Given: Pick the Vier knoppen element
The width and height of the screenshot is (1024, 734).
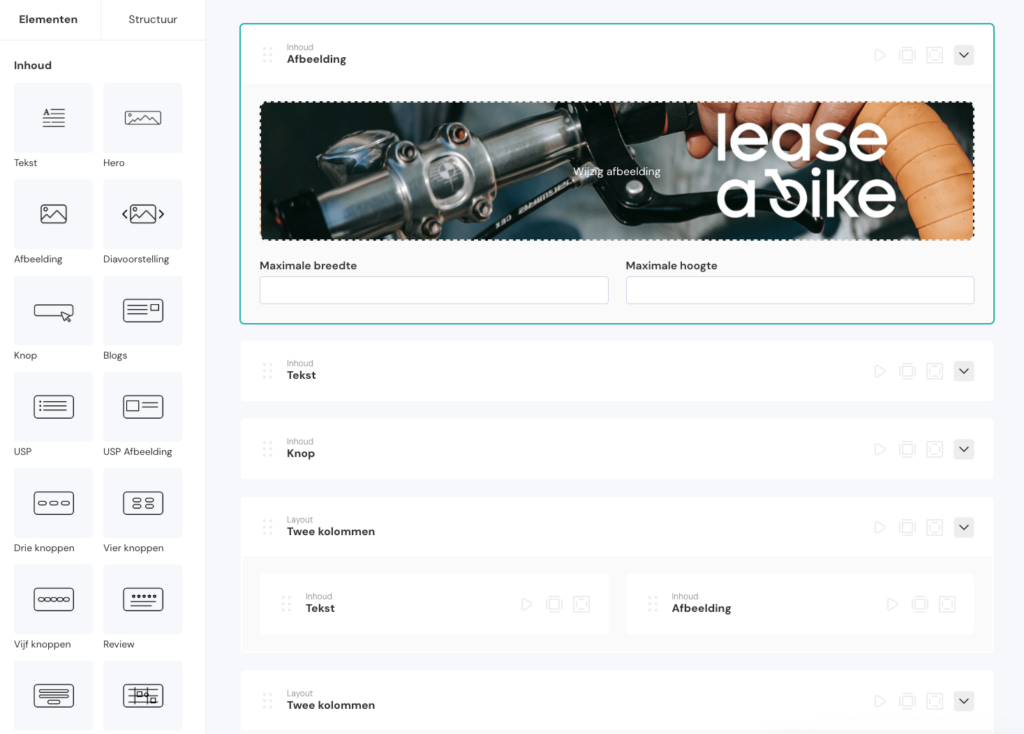Looking at the screenshot, I should [x=142, y=503].
